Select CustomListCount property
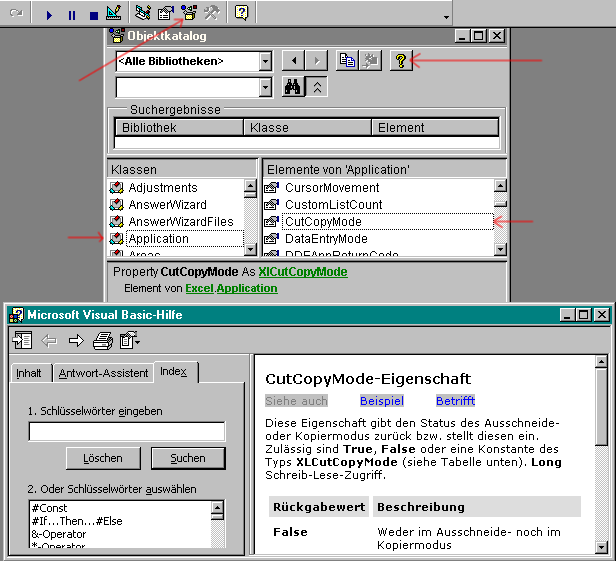 (334, 205)
